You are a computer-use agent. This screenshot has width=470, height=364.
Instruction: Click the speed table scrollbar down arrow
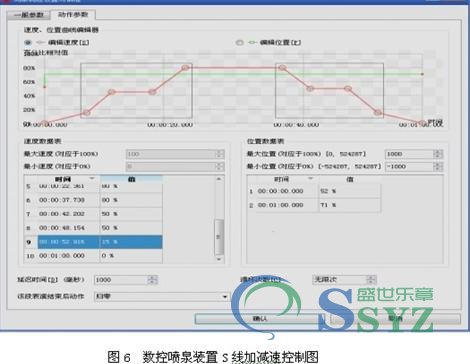219,259
